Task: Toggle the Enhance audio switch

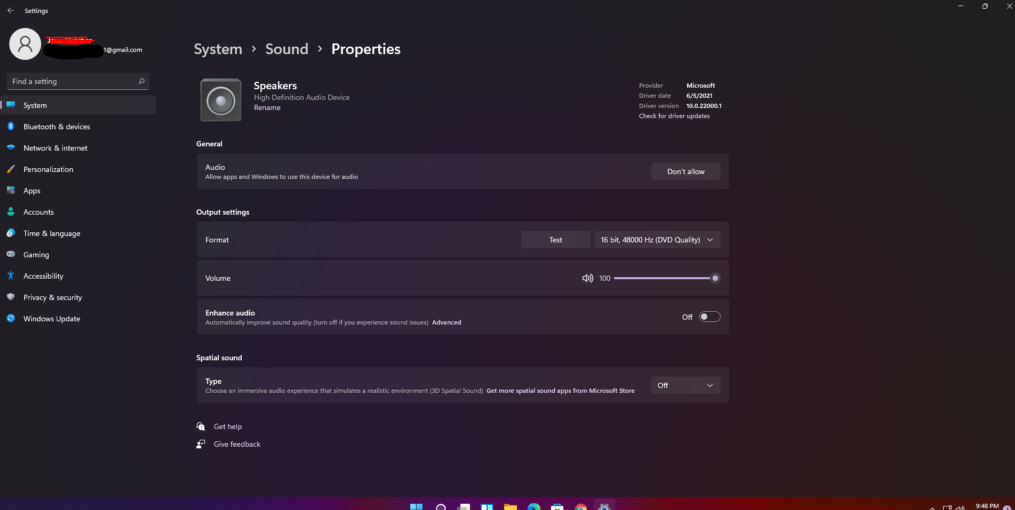Action: [x=709, y=317]
